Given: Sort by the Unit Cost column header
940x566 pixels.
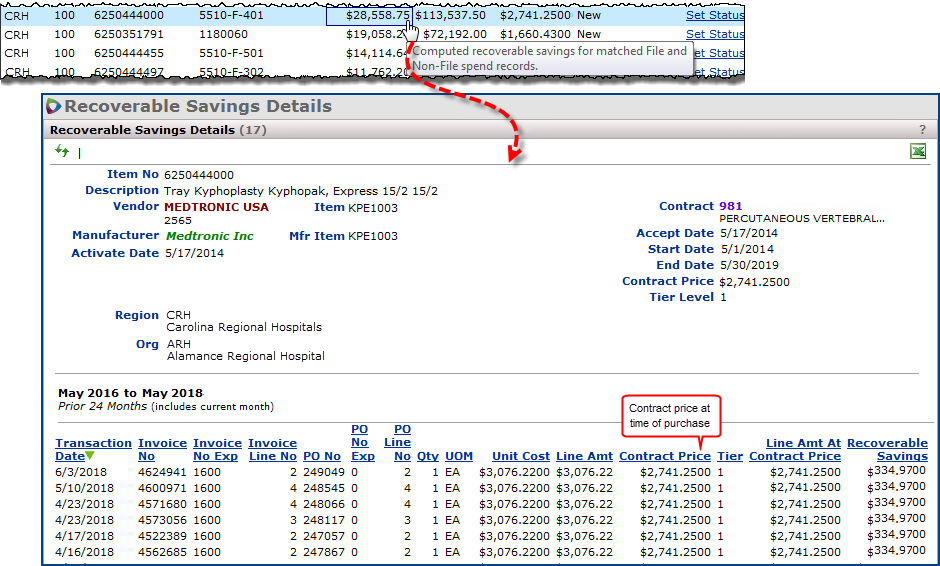Looking at the screenshot, I should [520, 456].
